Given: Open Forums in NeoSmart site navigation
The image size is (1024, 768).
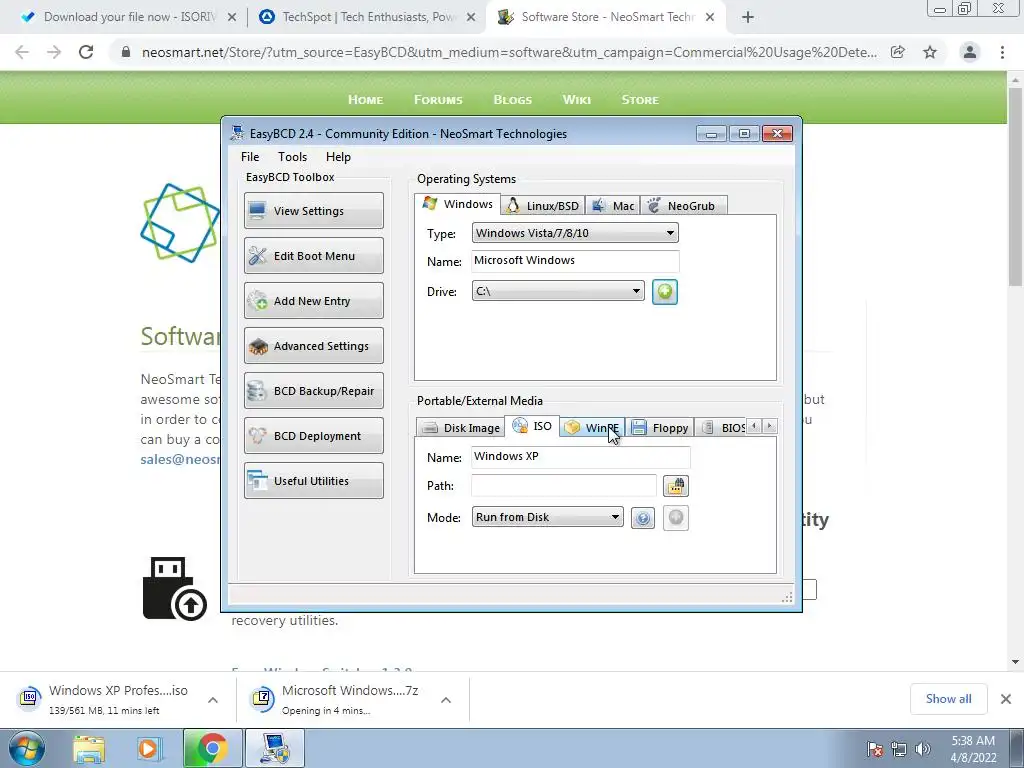Looking at the screenshot, I should point(438,100).
